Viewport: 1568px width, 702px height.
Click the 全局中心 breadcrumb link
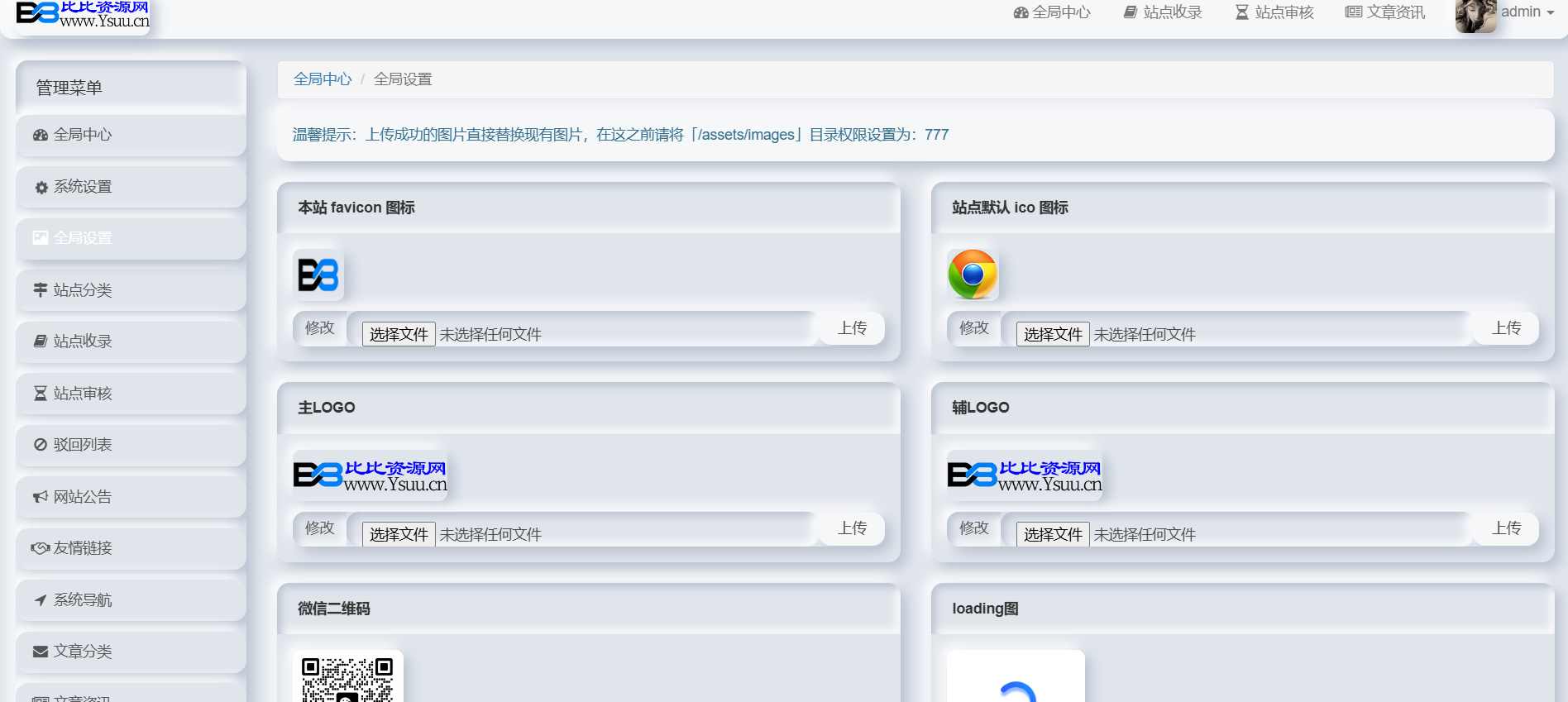323,79
